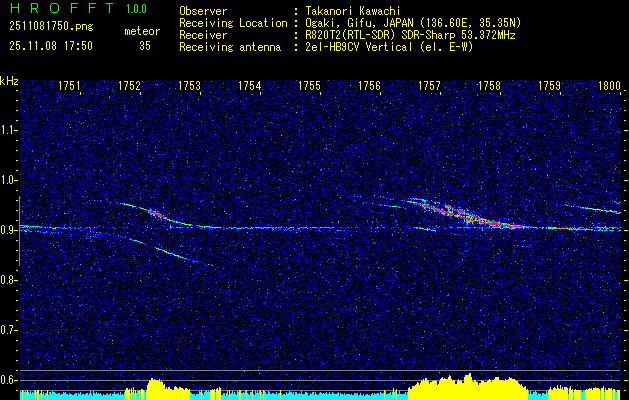Click the meteor label
Viewport: 629px width, 400px height.
coord(142,31)
